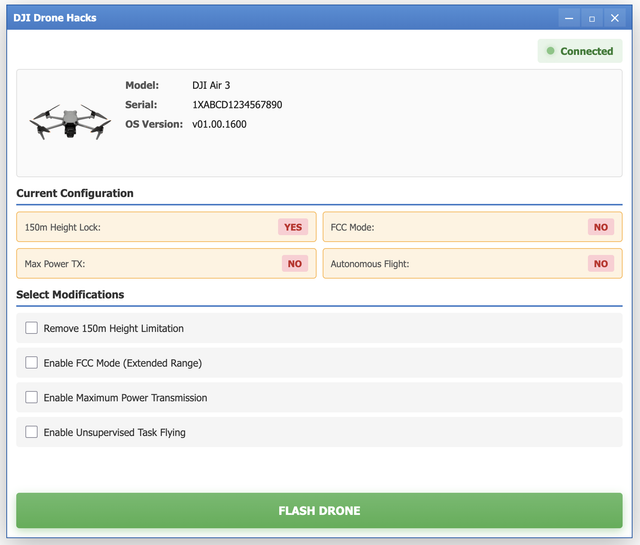The image size is (640, 545).
Task: Click the DJI Air 3 drone image
Action: tap(70, 122)
